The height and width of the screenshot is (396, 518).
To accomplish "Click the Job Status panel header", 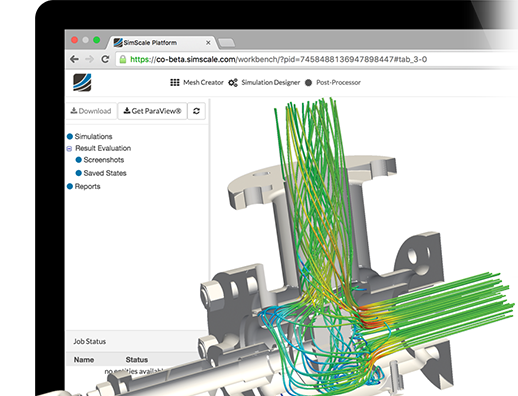I will click(x=90, y=341).
